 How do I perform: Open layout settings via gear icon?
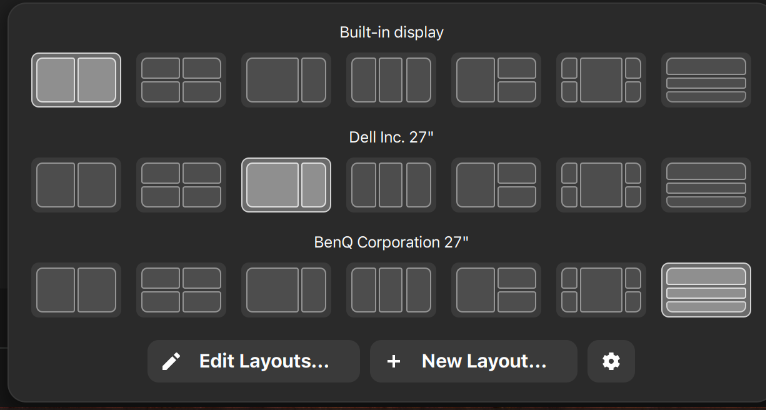[611, 361]
